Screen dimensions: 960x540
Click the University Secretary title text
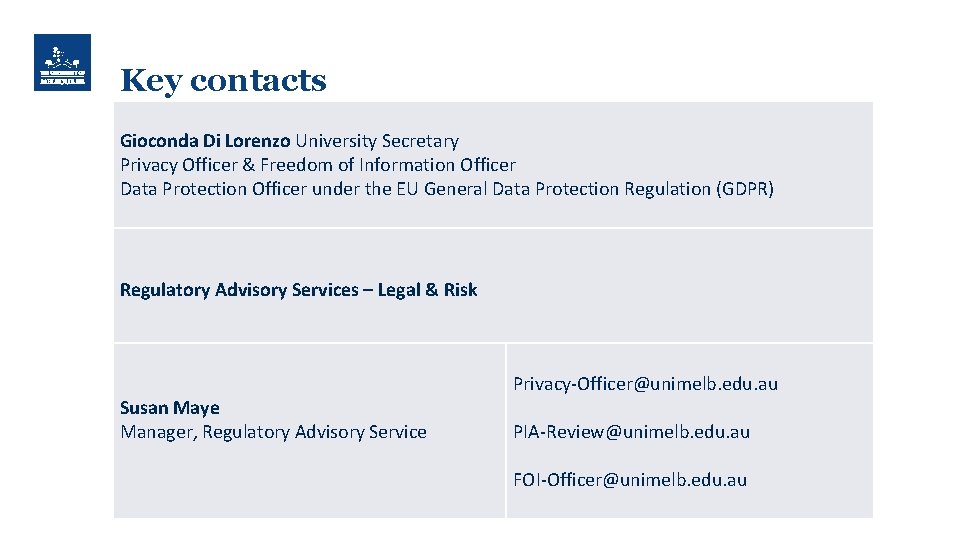[377, 141]
